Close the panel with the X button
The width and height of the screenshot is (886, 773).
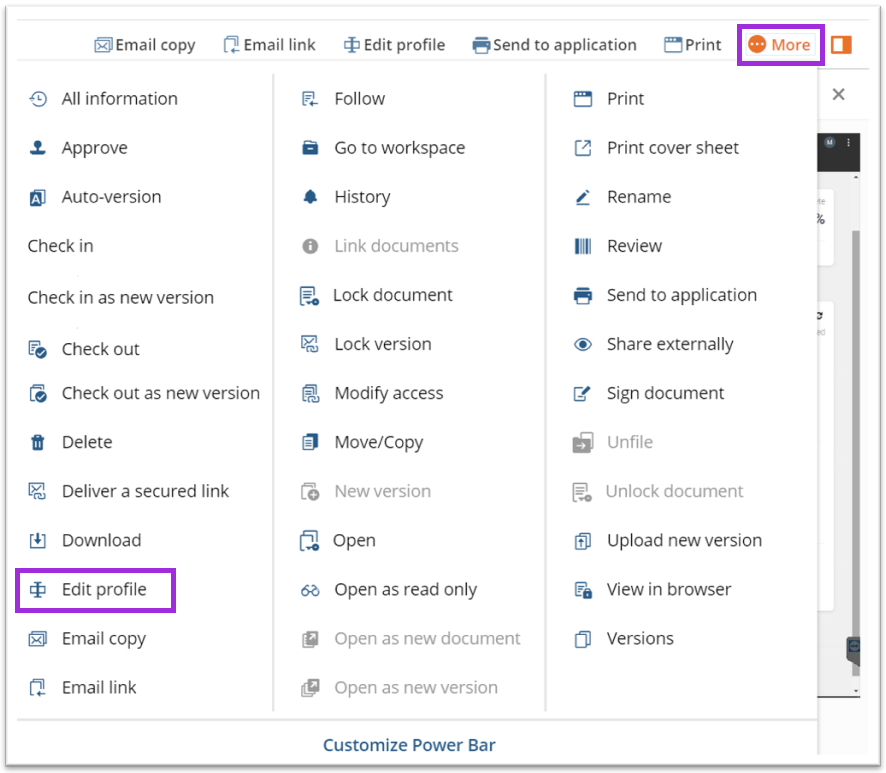pos(839,94)
